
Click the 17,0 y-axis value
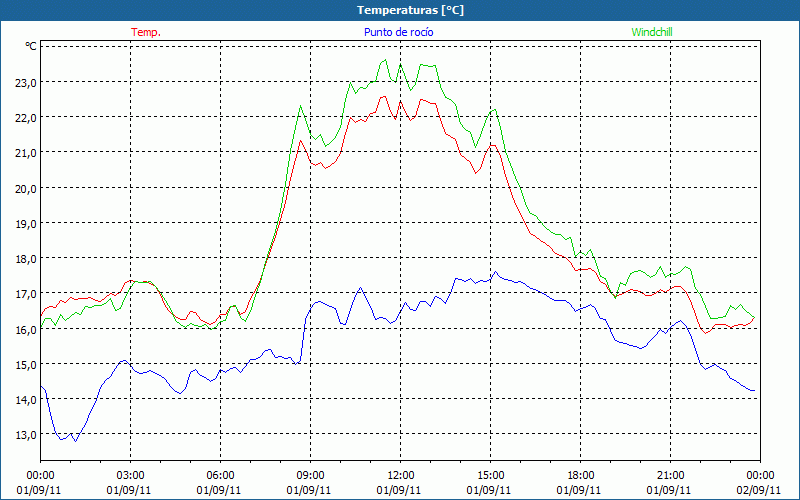click(26, 294)
